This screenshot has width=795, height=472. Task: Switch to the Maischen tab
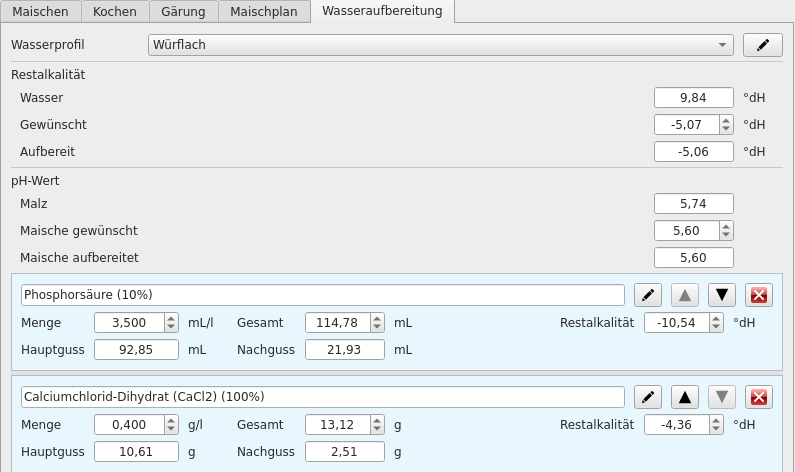coord(41,12)
